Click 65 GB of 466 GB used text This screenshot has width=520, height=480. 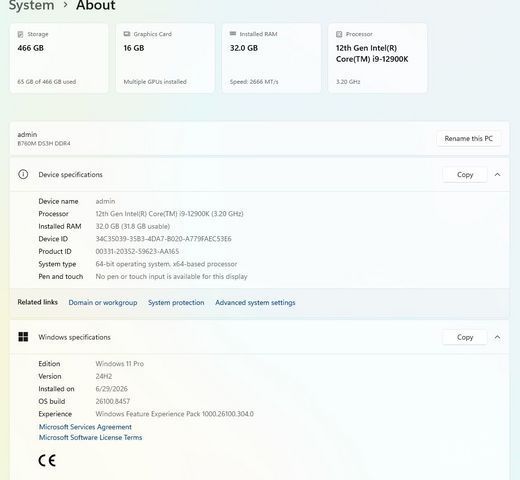pyautogui.click(x=47, y=82)
